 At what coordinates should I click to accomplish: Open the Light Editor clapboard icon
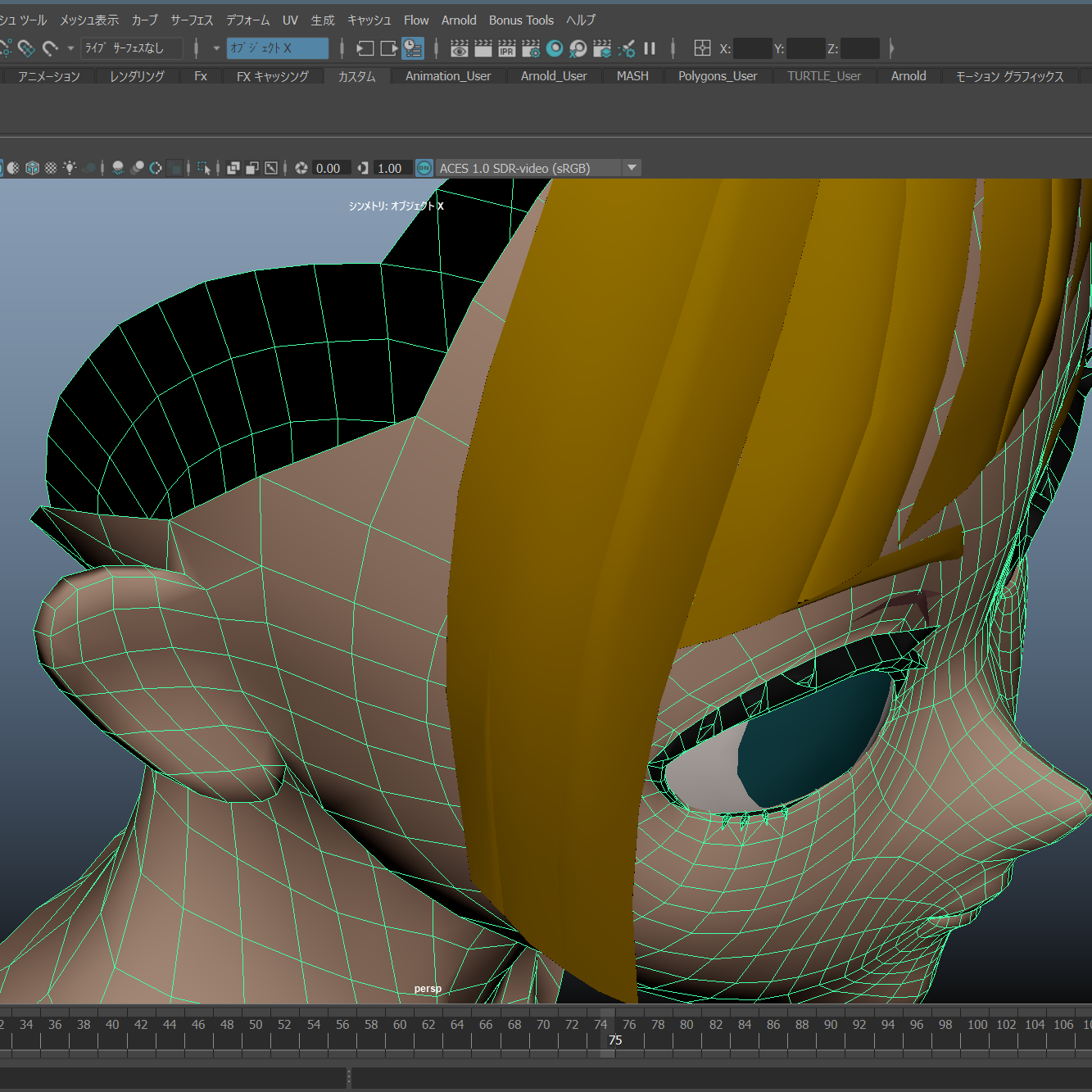pyautogui.click(x=602, y=48)
